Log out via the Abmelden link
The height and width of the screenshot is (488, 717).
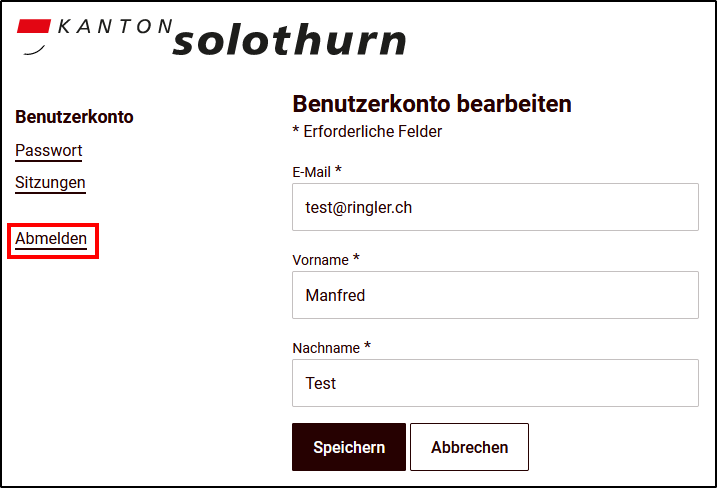coord(51,239)
